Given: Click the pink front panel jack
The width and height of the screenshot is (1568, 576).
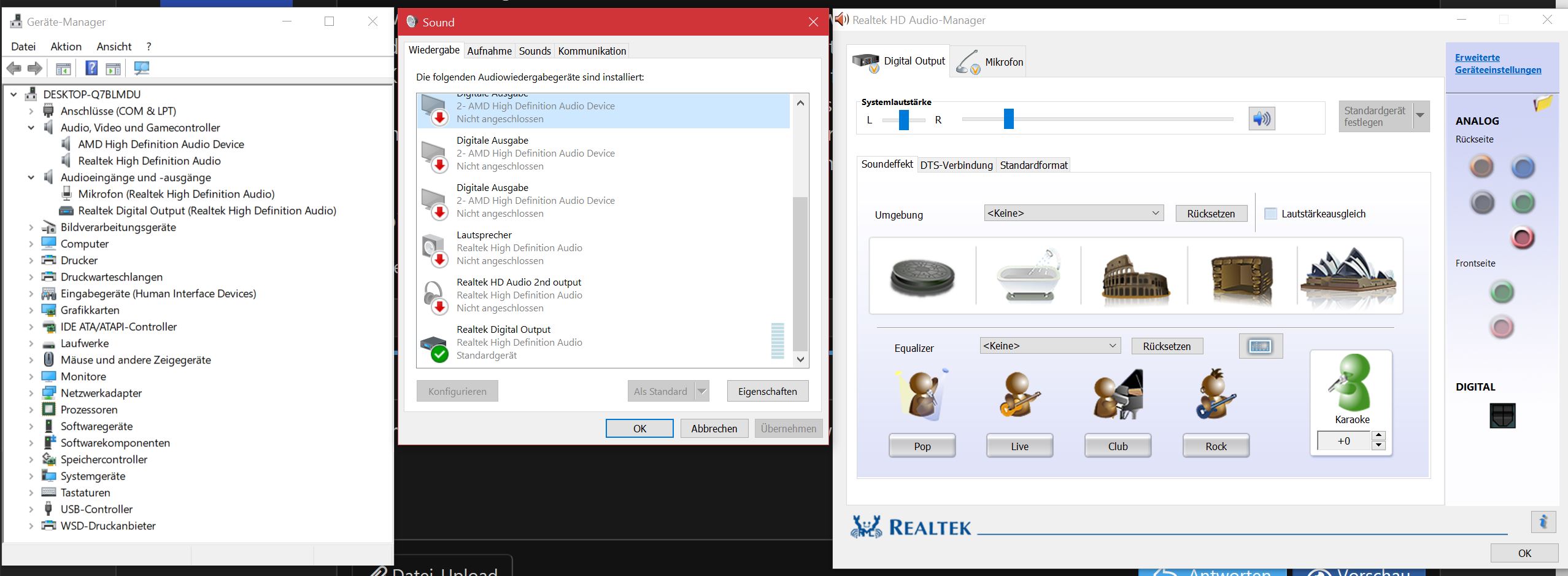Looking at the screenshot, I should click(1502, 327).
